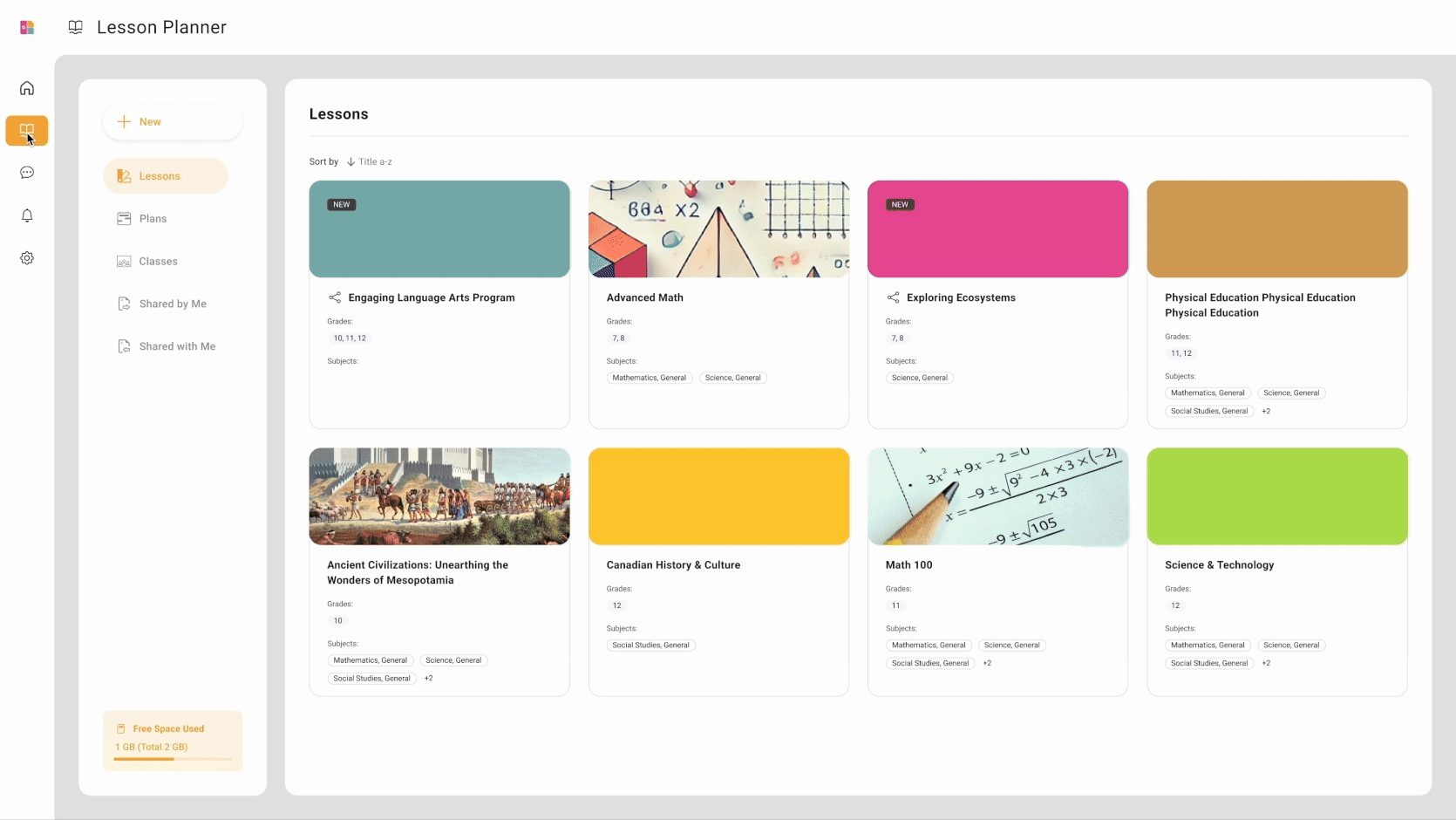Open the Title a-z sort dropdown
1456x820 pixels.
370,162
